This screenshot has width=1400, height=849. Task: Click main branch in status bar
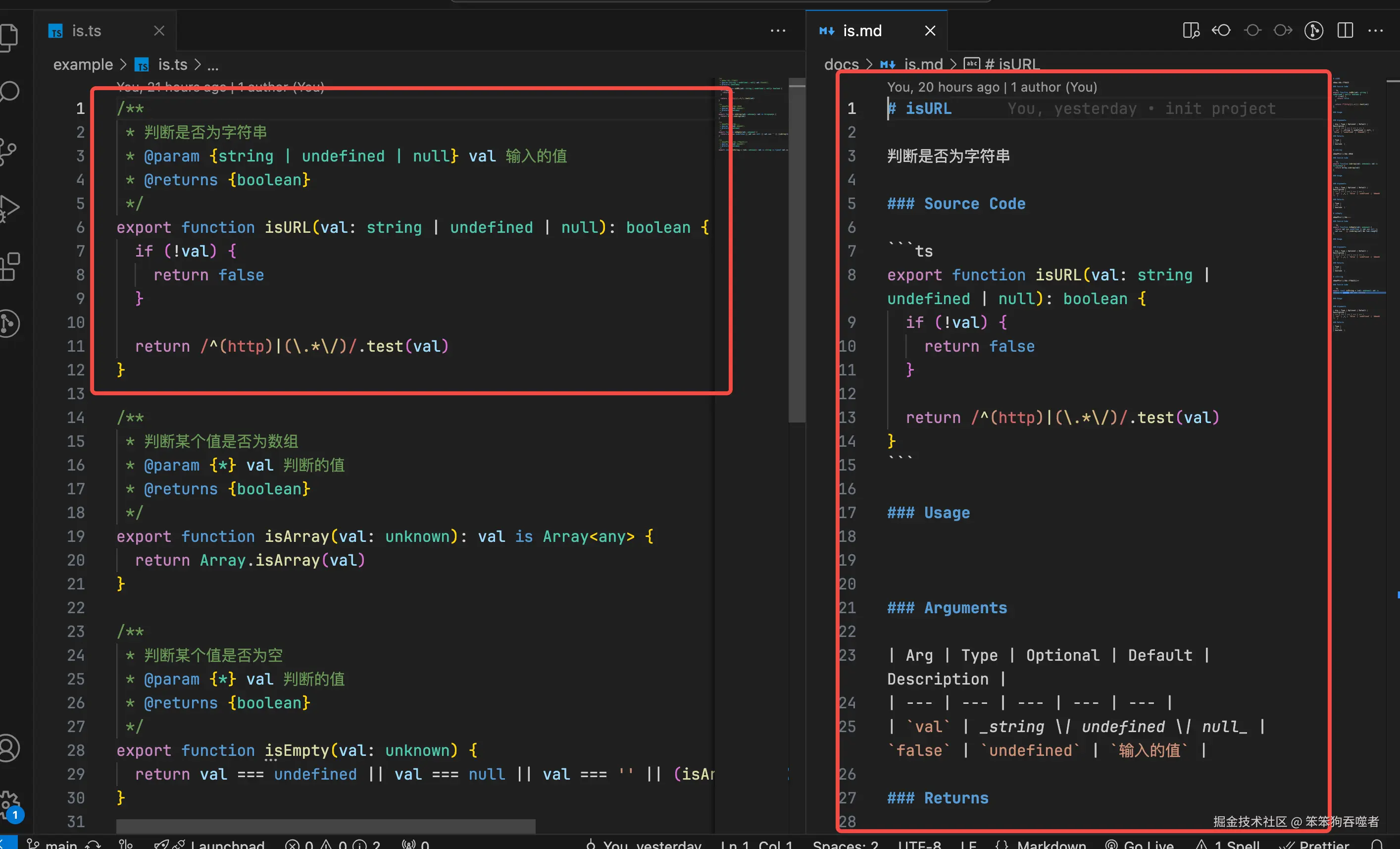tap(60, 844)
